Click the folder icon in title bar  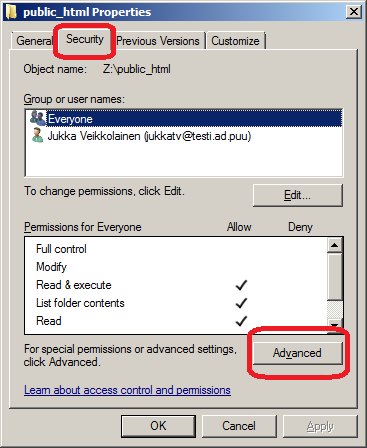11,12
